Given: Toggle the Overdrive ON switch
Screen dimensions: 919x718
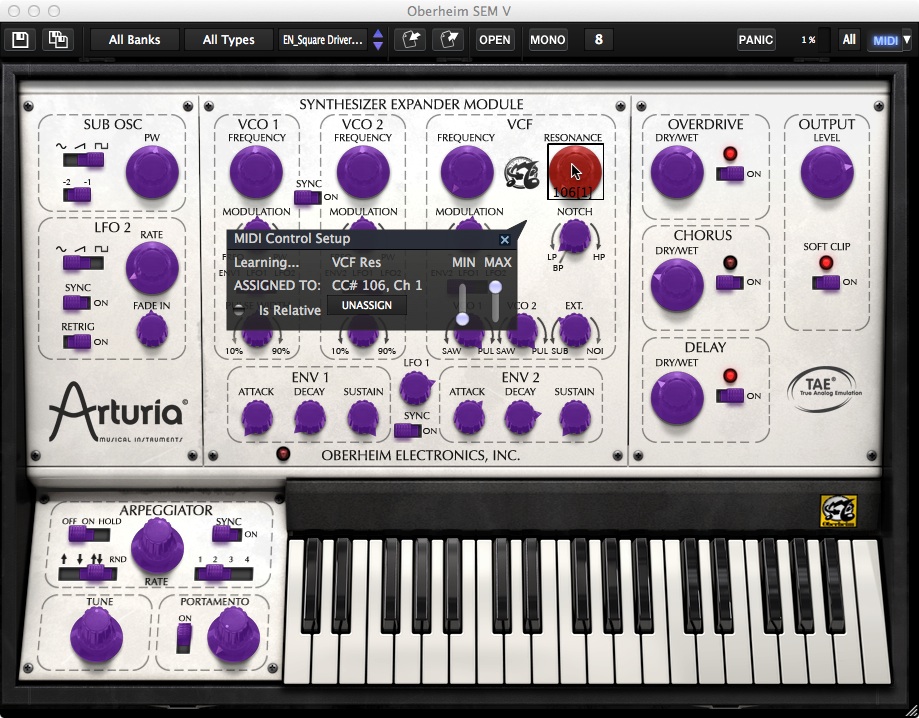Looking at the screenshot, I should (x=731, y=174).
